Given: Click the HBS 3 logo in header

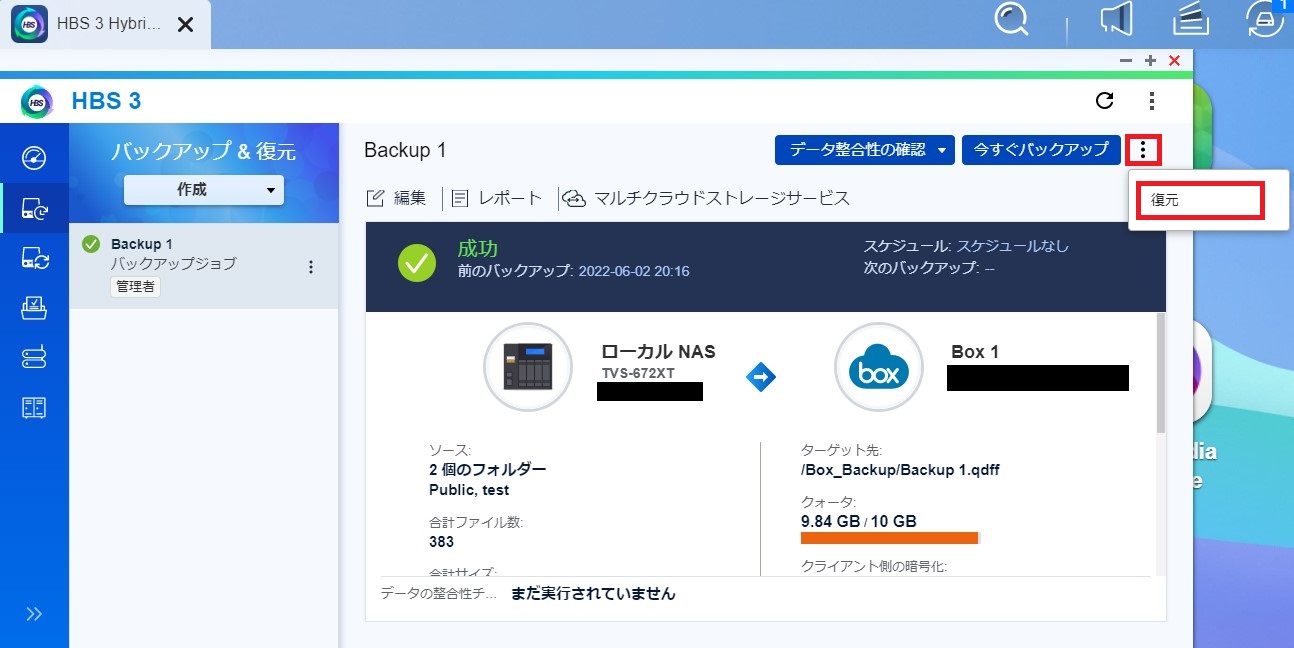Looking at the screenshot, I should (x=37, y=101).
